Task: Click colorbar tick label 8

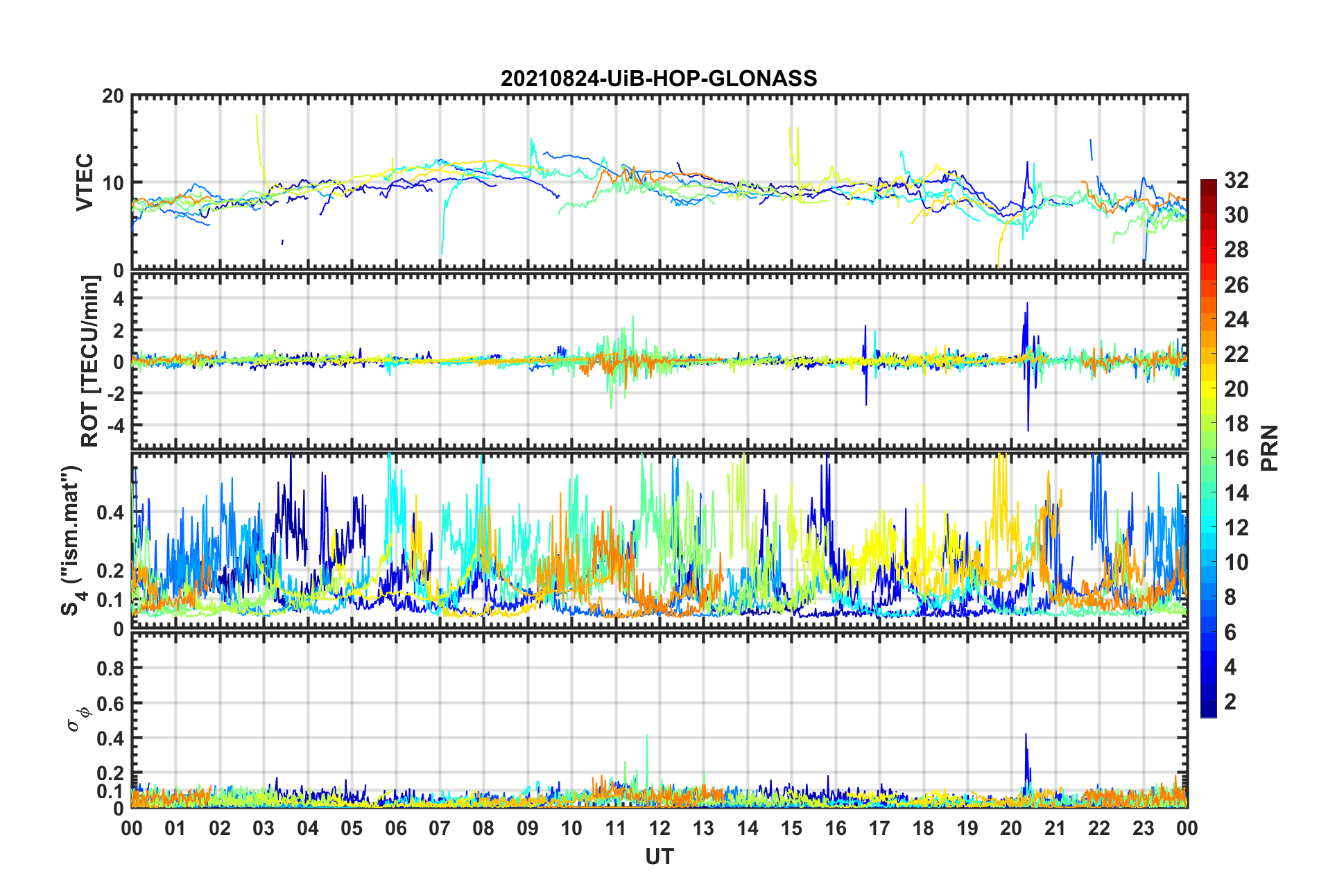Action: 1230,597
